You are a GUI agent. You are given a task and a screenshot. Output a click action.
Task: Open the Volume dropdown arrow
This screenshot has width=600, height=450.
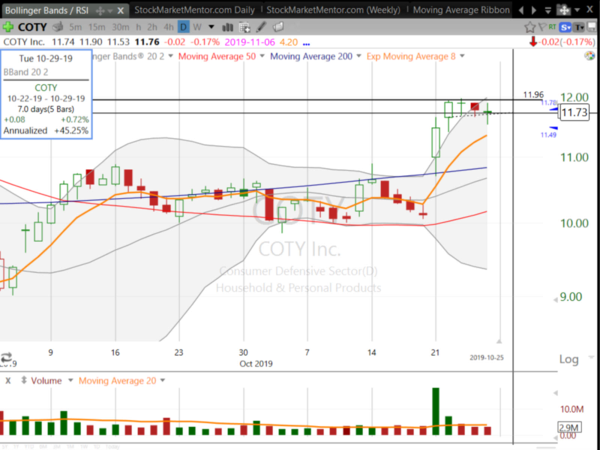coord(70,381)
